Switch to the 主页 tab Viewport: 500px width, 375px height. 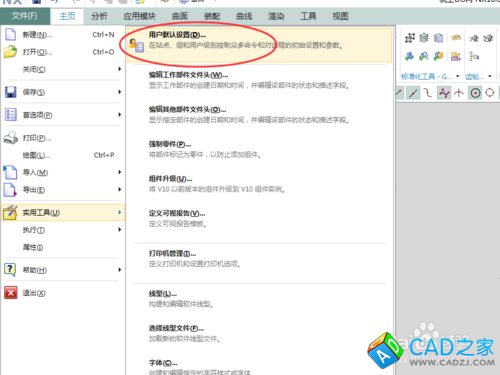[x=67, y=16]
